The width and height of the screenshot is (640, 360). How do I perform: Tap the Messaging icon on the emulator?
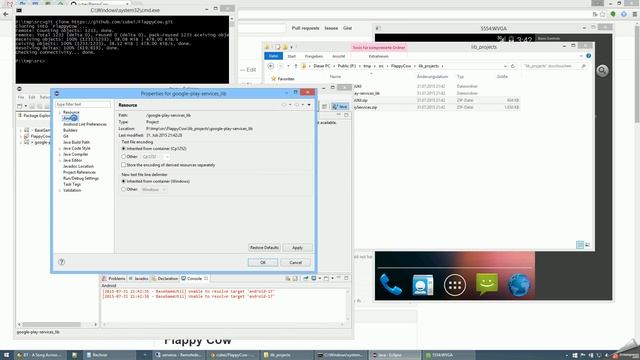[x=487, y=284]
